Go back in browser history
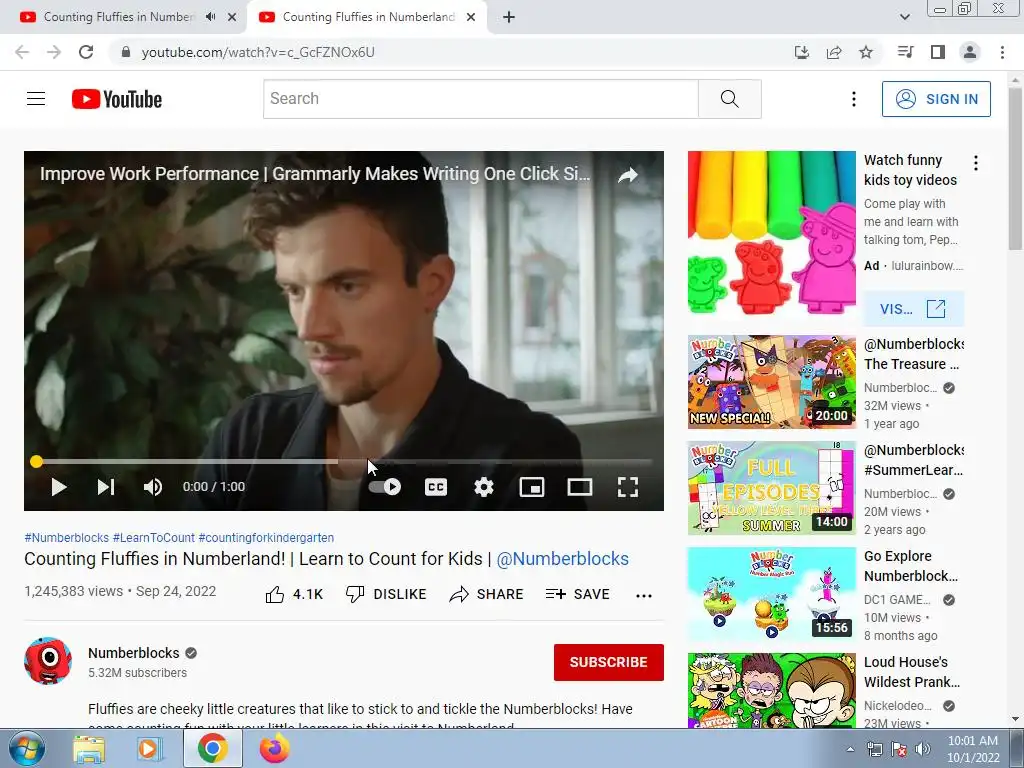Viewport: 1024px width, 768px height. (x=22, y=52)
